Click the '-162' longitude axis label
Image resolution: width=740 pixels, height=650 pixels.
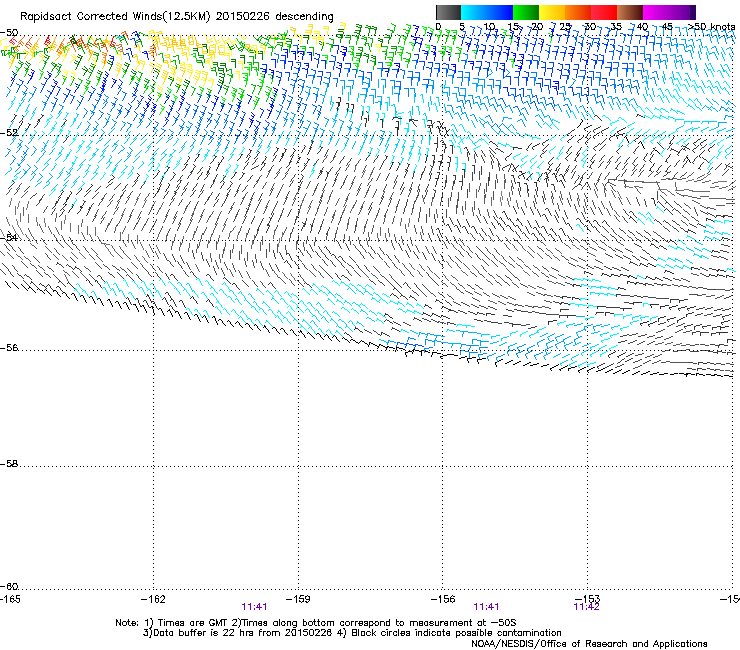(x=153, y=599)
